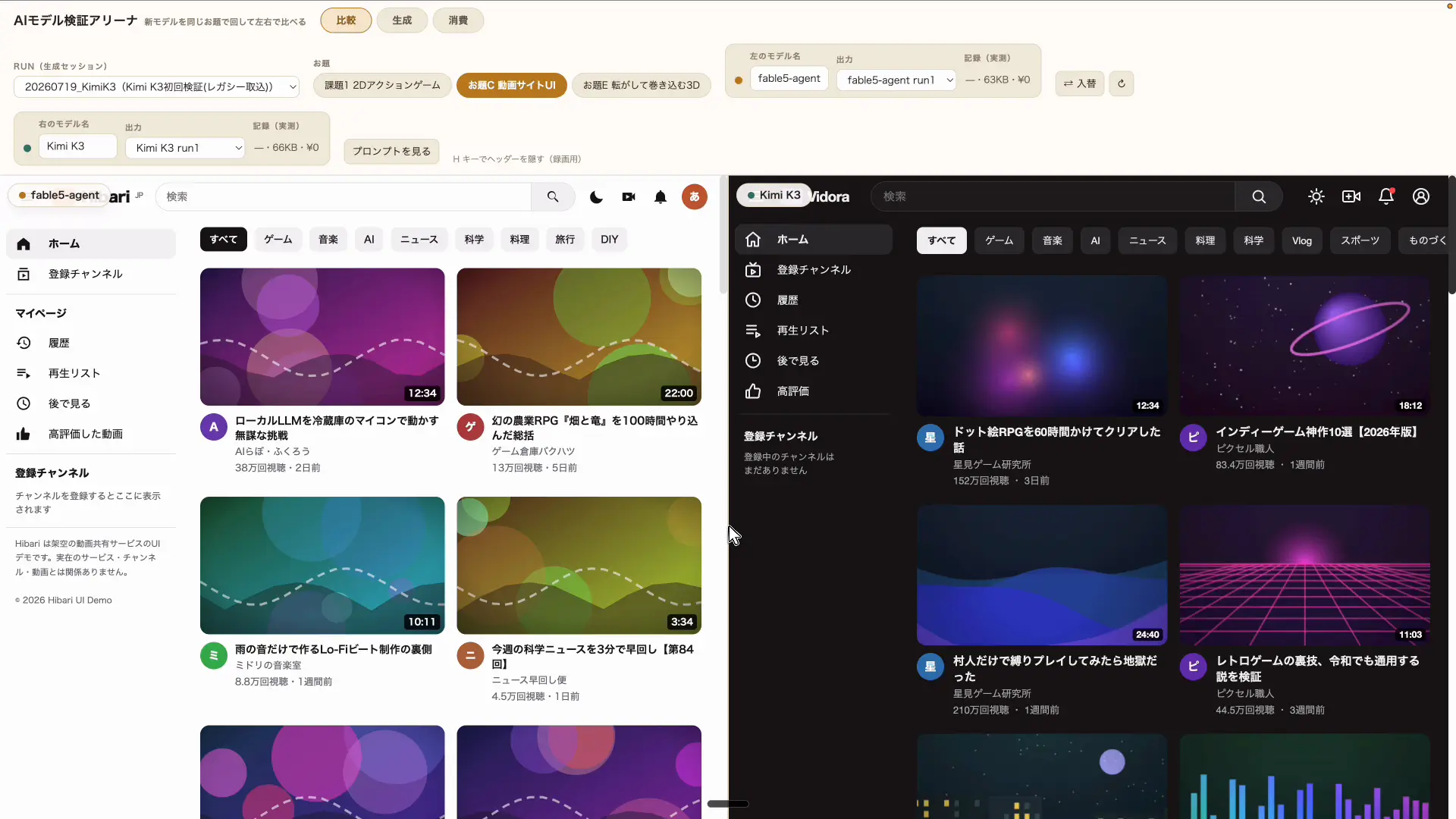This screenshot has height=819, width=1456.
Task: Expand the RUN session dropdown
Action: point(156,86)
